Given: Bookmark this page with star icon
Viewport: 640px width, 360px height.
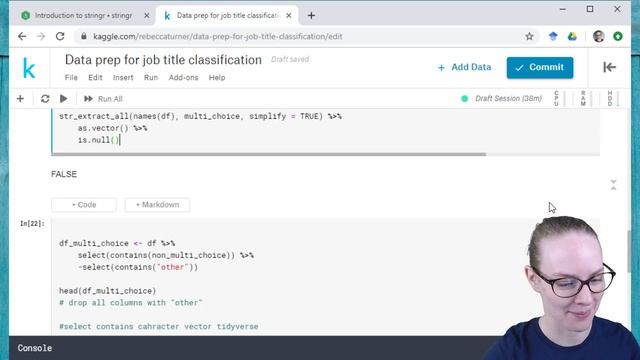Looking at the screenshot, I should point(529,36).
